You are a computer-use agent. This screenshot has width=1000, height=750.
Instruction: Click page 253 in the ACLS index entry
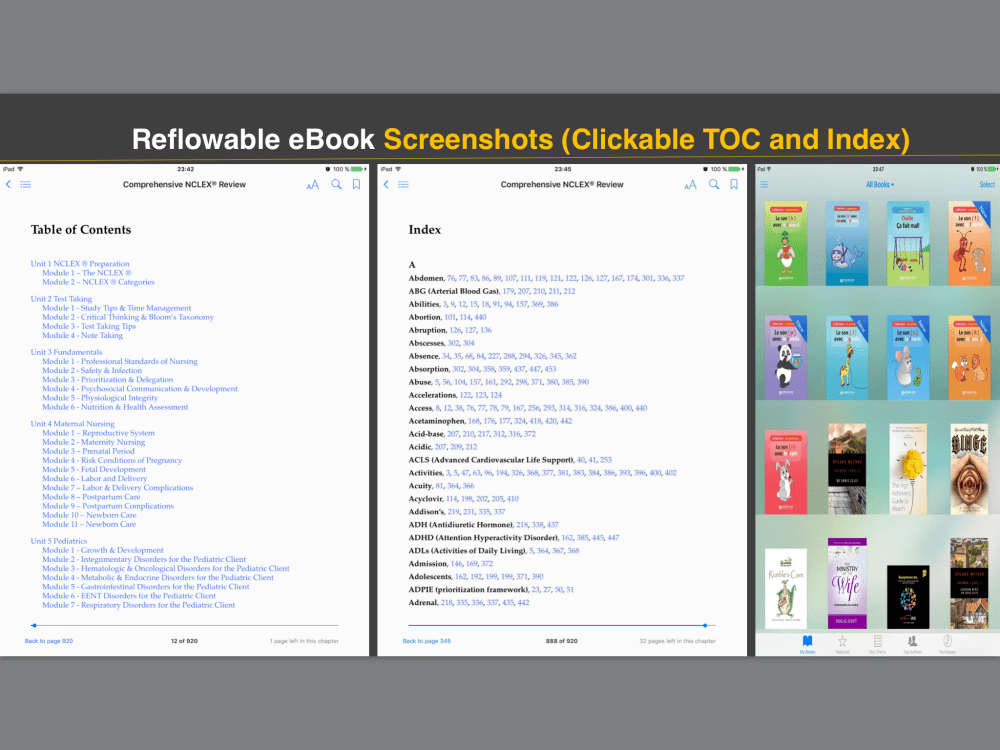[606, 460]
